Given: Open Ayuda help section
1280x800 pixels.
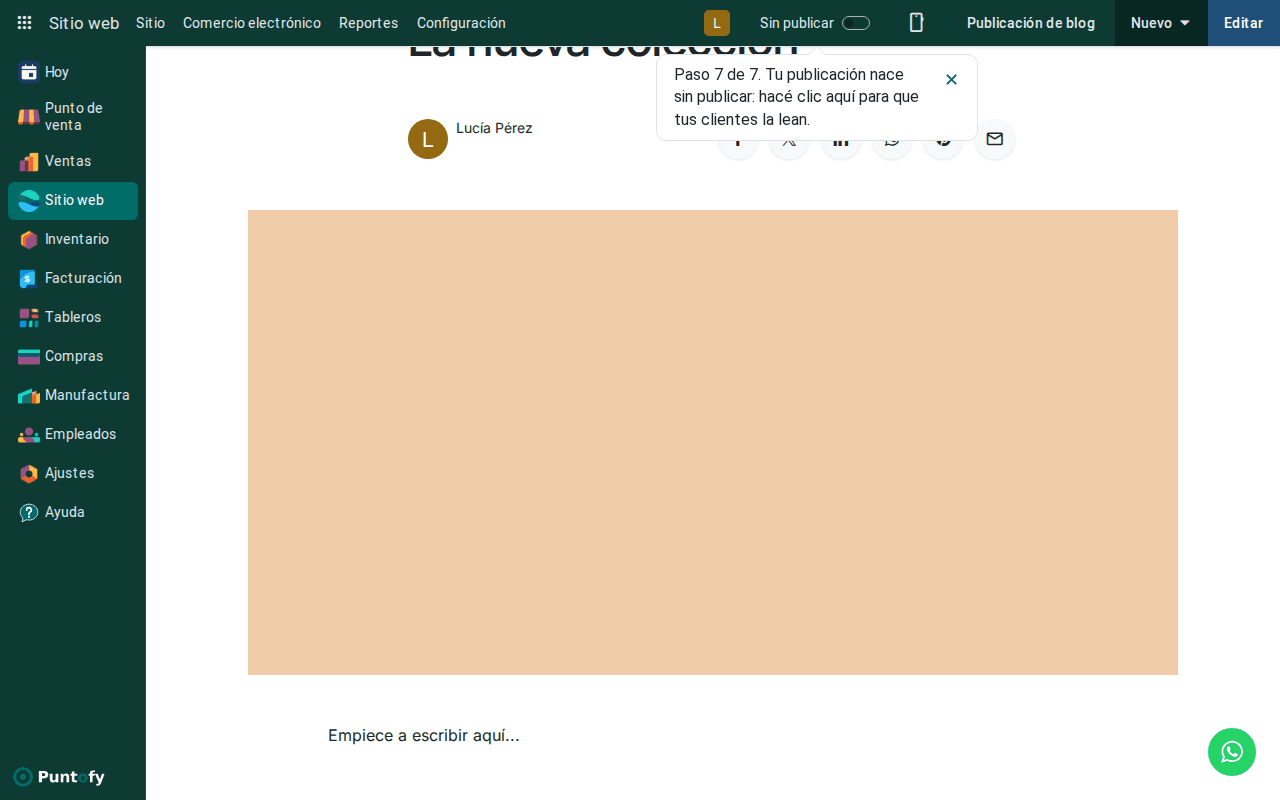Looking at the screenshot, I should coord(73,512).
